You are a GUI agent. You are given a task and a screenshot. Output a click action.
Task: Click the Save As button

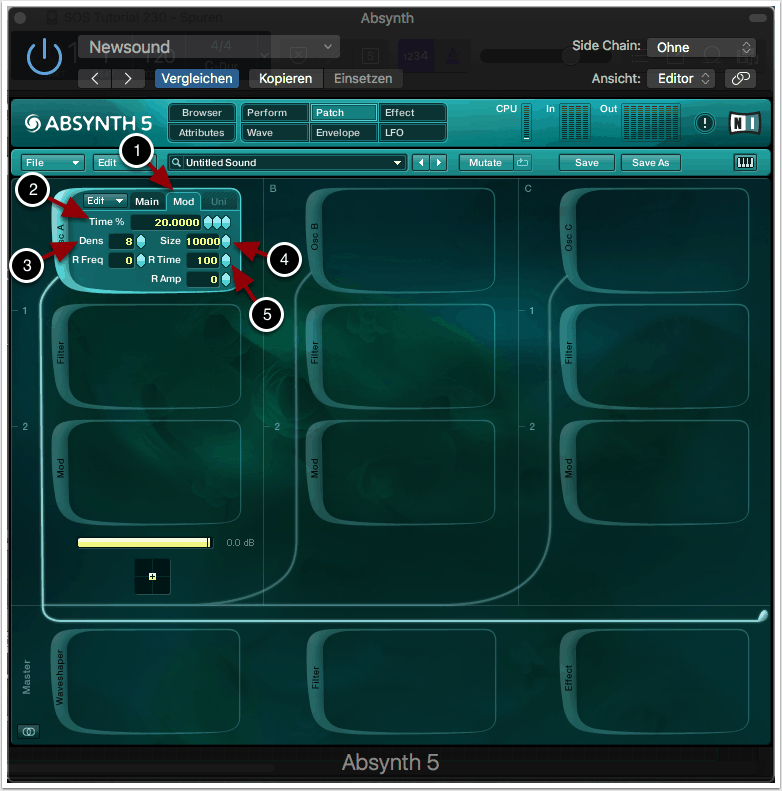pyautogui.click(x=650, y=162)
